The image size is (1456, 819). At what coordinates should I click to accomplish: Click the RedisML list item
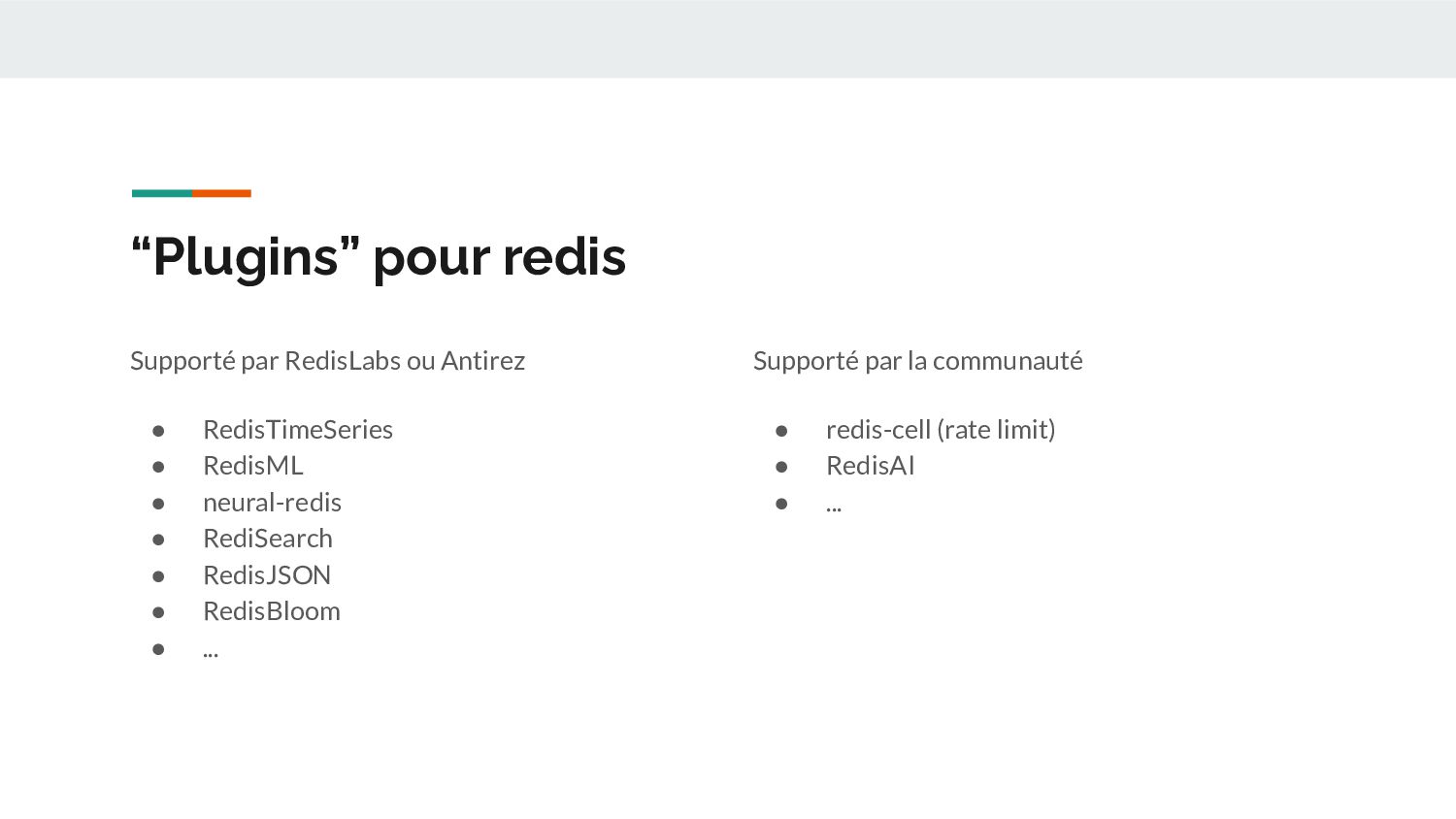253,466
